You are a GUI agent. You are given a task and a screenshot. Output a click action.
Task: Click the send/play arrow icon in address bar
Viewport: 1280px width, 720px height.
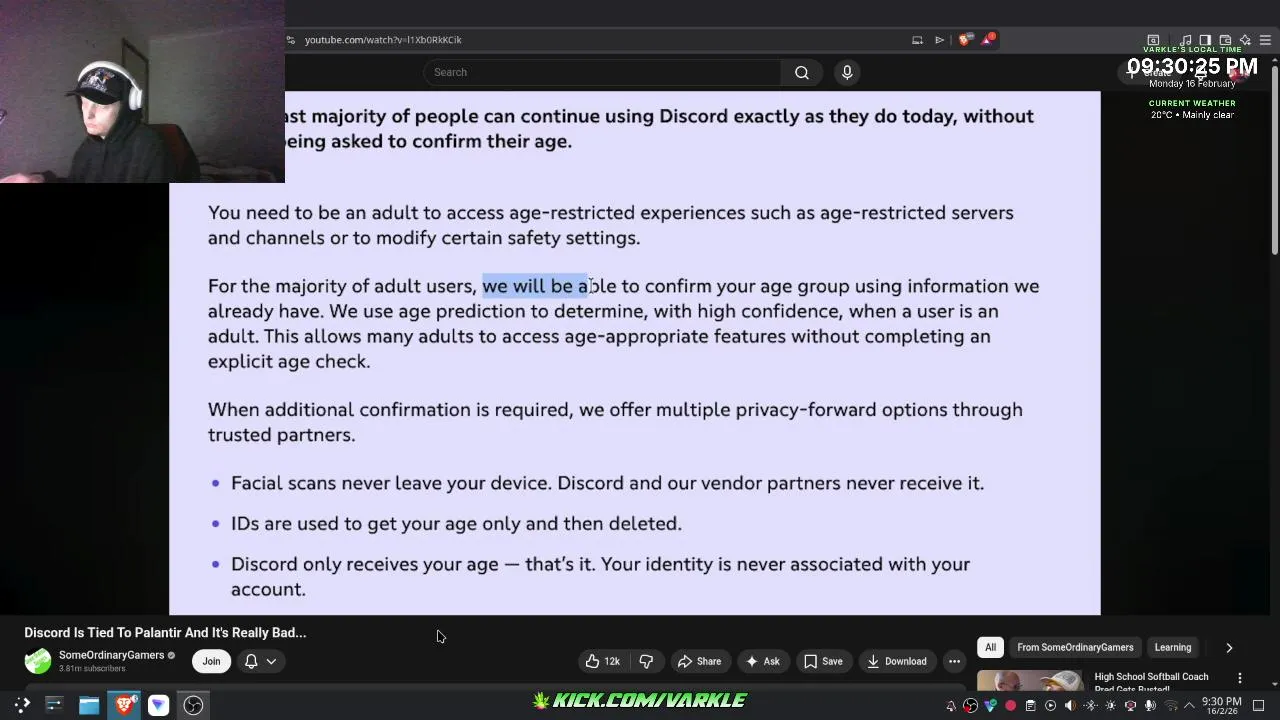[x=939, y=40]
